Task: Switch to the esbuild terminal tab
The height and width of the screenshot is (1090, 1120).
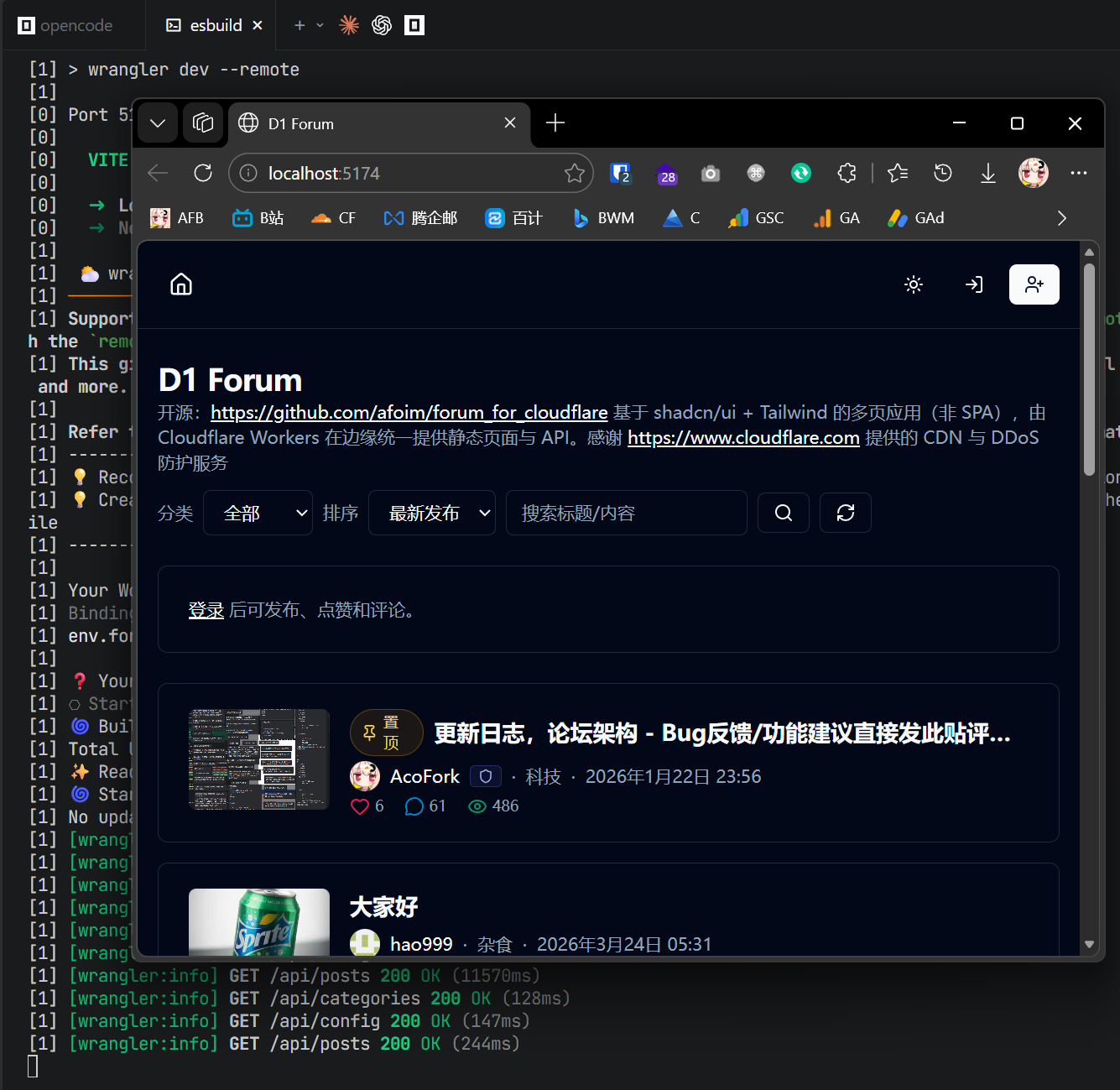Action: pyautogui.click(x=215, y=25)
